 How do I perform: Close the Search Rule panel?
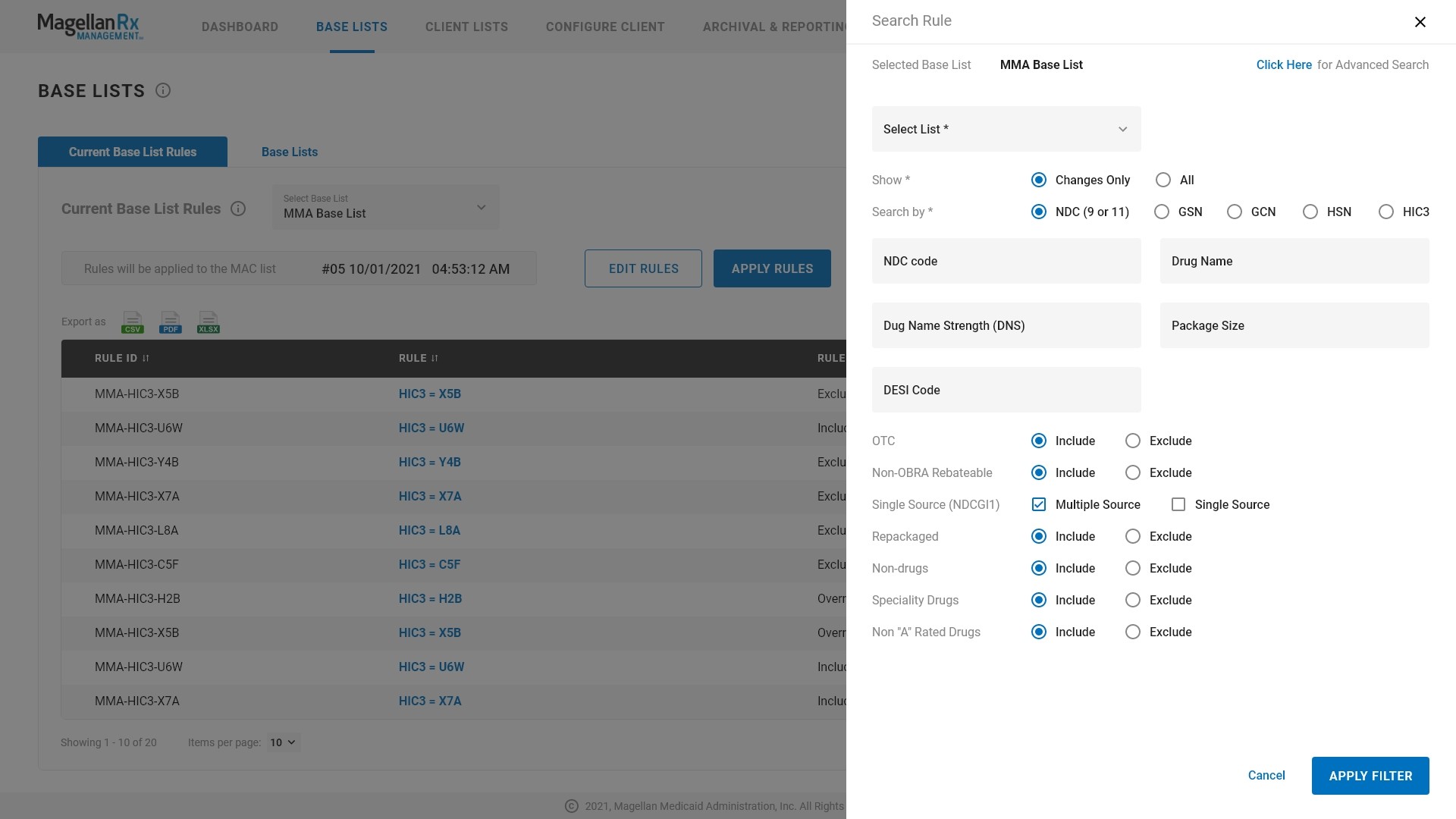(x=1420, y=22)
